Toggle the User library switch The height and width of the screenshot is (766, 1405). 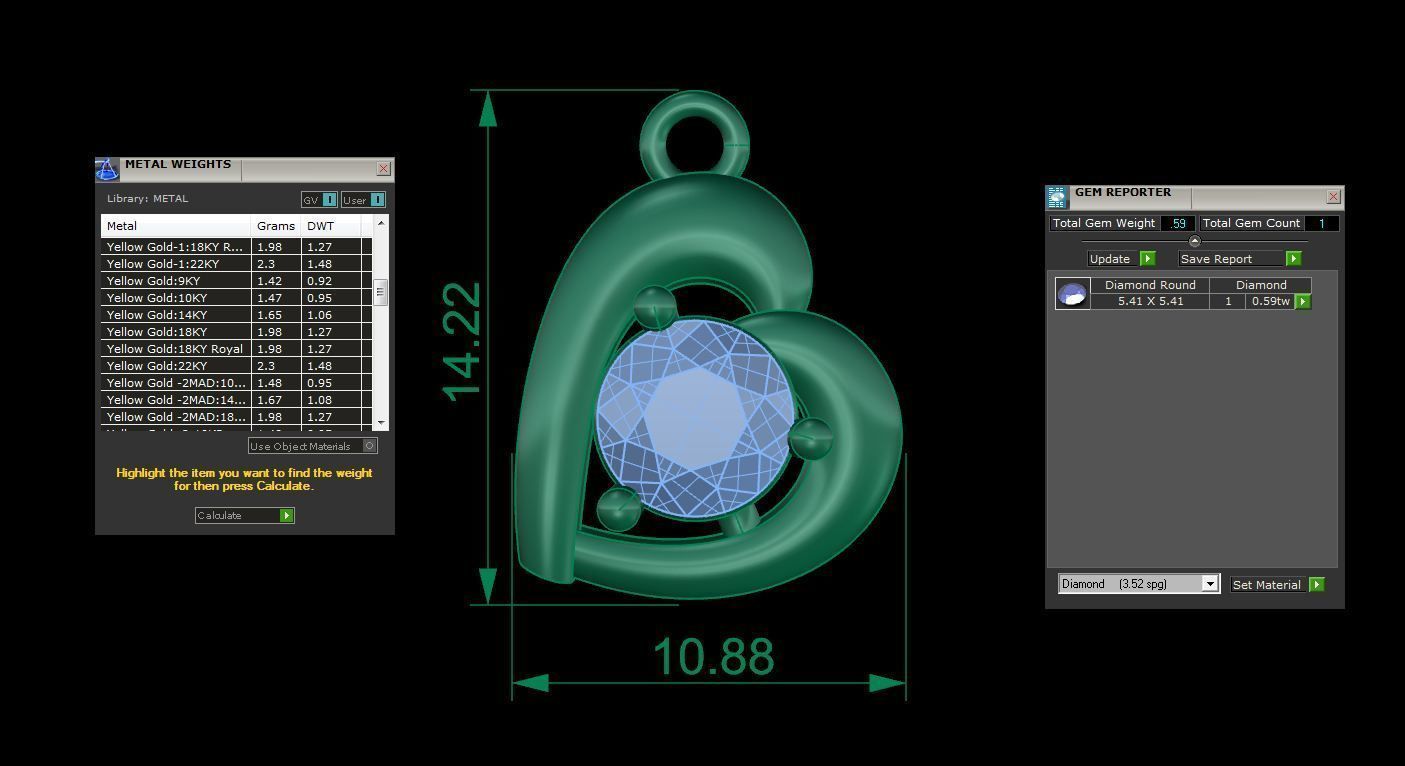[363, 200]
